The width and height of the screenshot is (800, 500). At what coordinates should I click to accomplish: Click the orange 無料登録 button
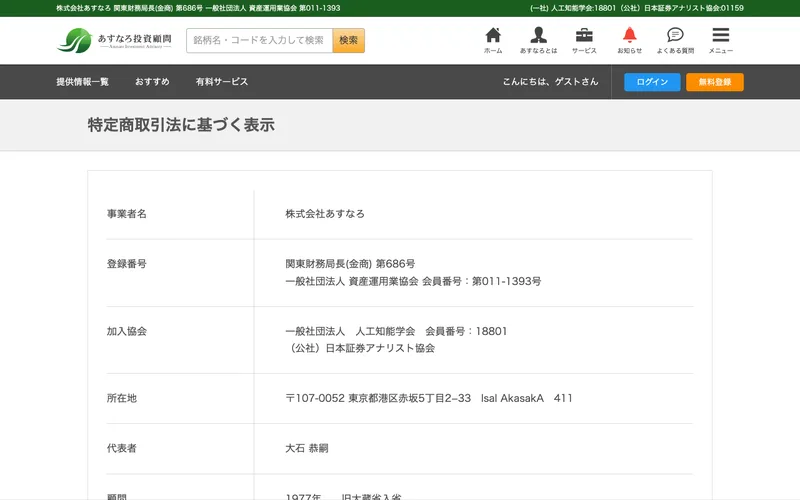click(715, 82)
